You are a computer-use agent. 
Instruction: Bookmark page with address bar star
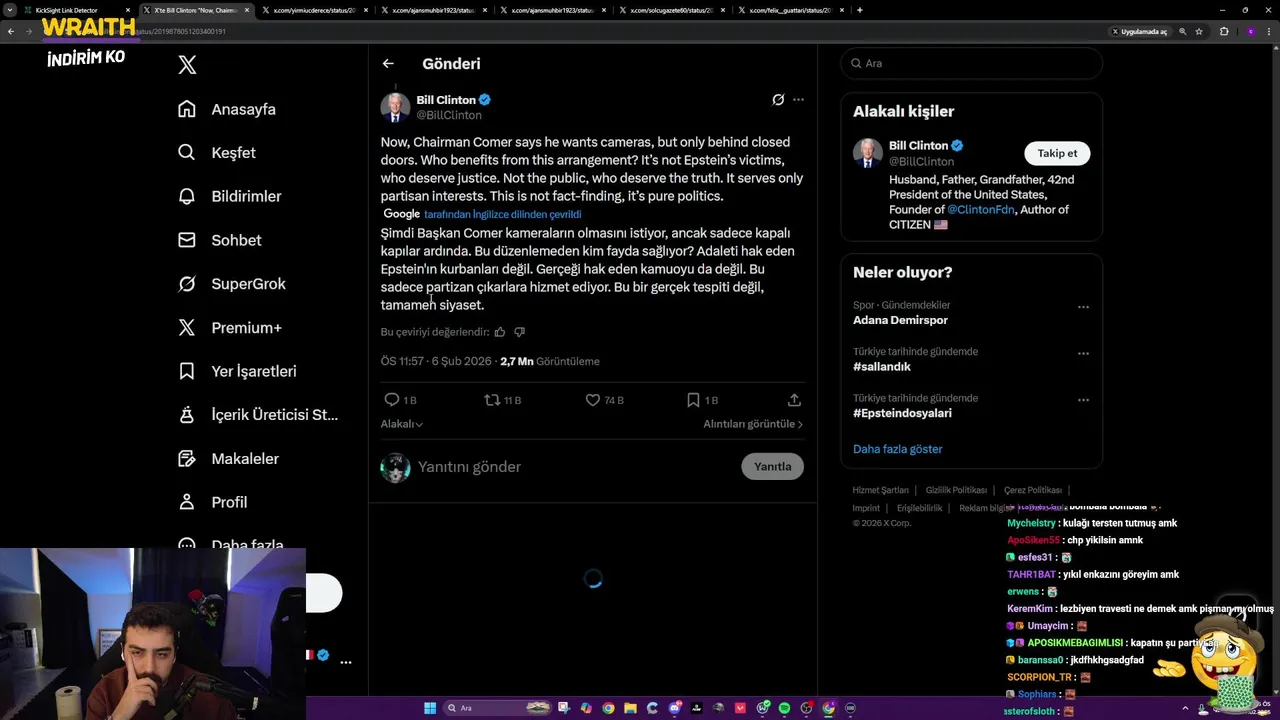pos(1199,32)
